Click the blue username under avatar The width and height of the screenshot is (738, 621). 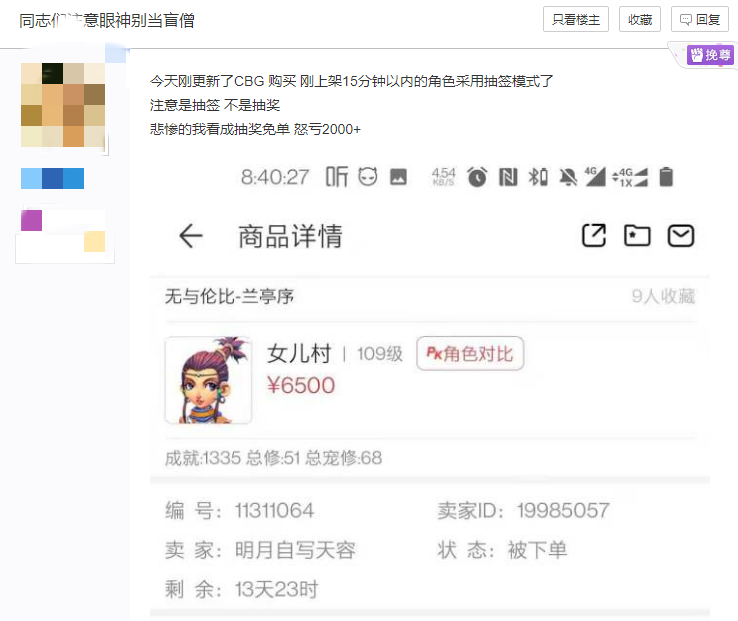(x=52, y=178)
